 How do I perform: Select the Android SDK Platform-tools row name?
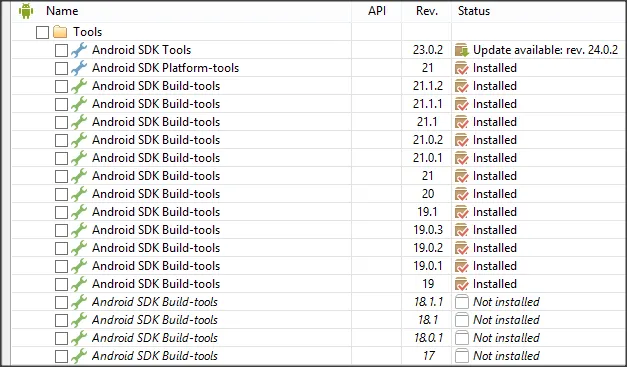click(x=166, y=68)
